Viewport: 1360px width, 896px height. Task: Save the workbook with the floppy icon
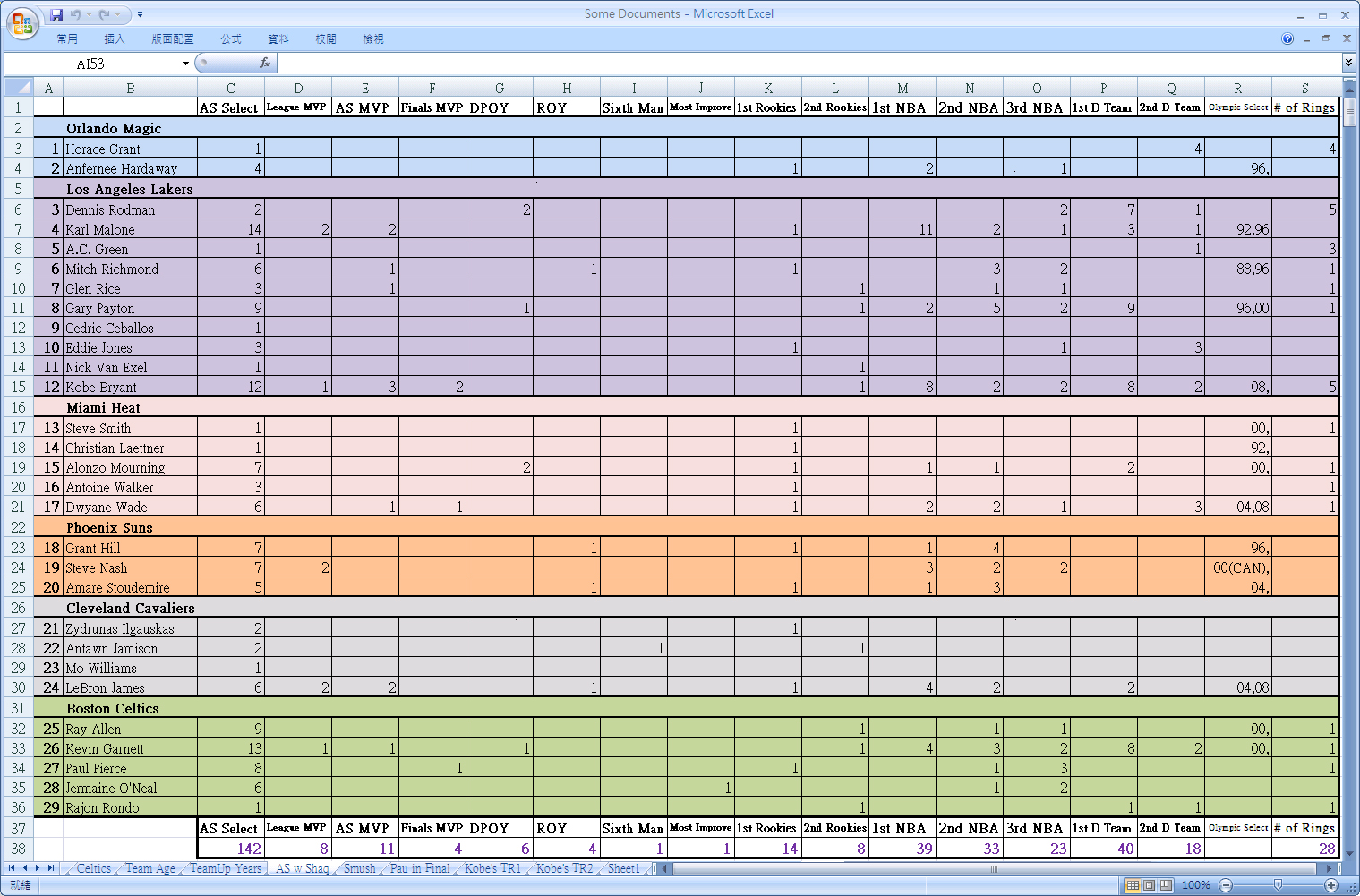(56, 14)
